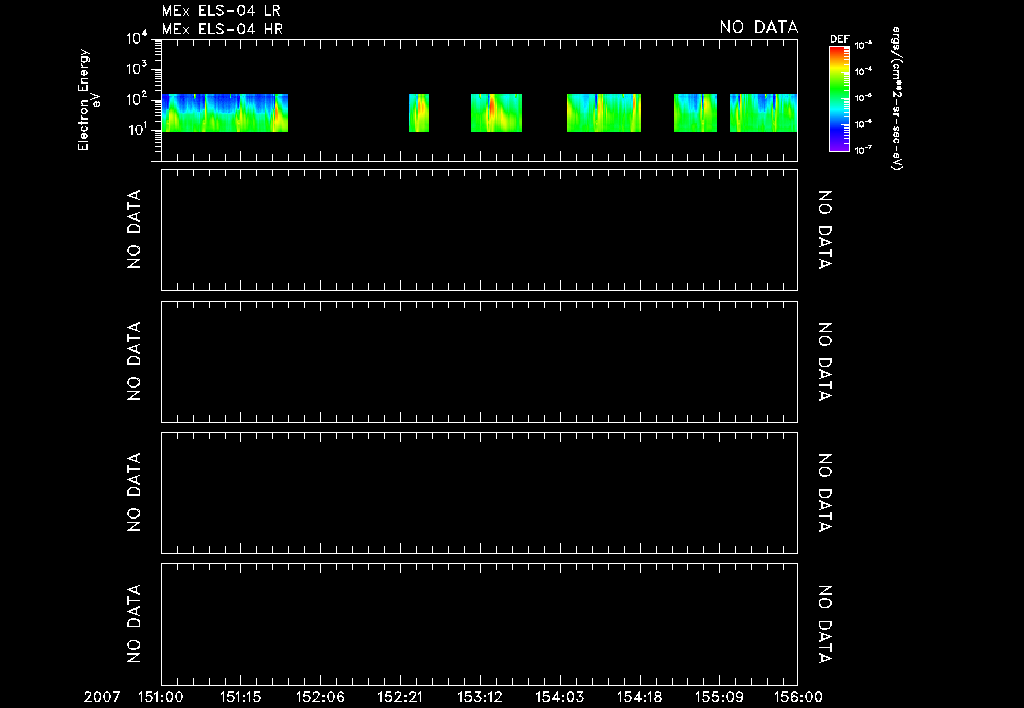This screenshot has height=708, width=1024.
Task: Click the 155:09 time axis label
Action: coord(719,697)
